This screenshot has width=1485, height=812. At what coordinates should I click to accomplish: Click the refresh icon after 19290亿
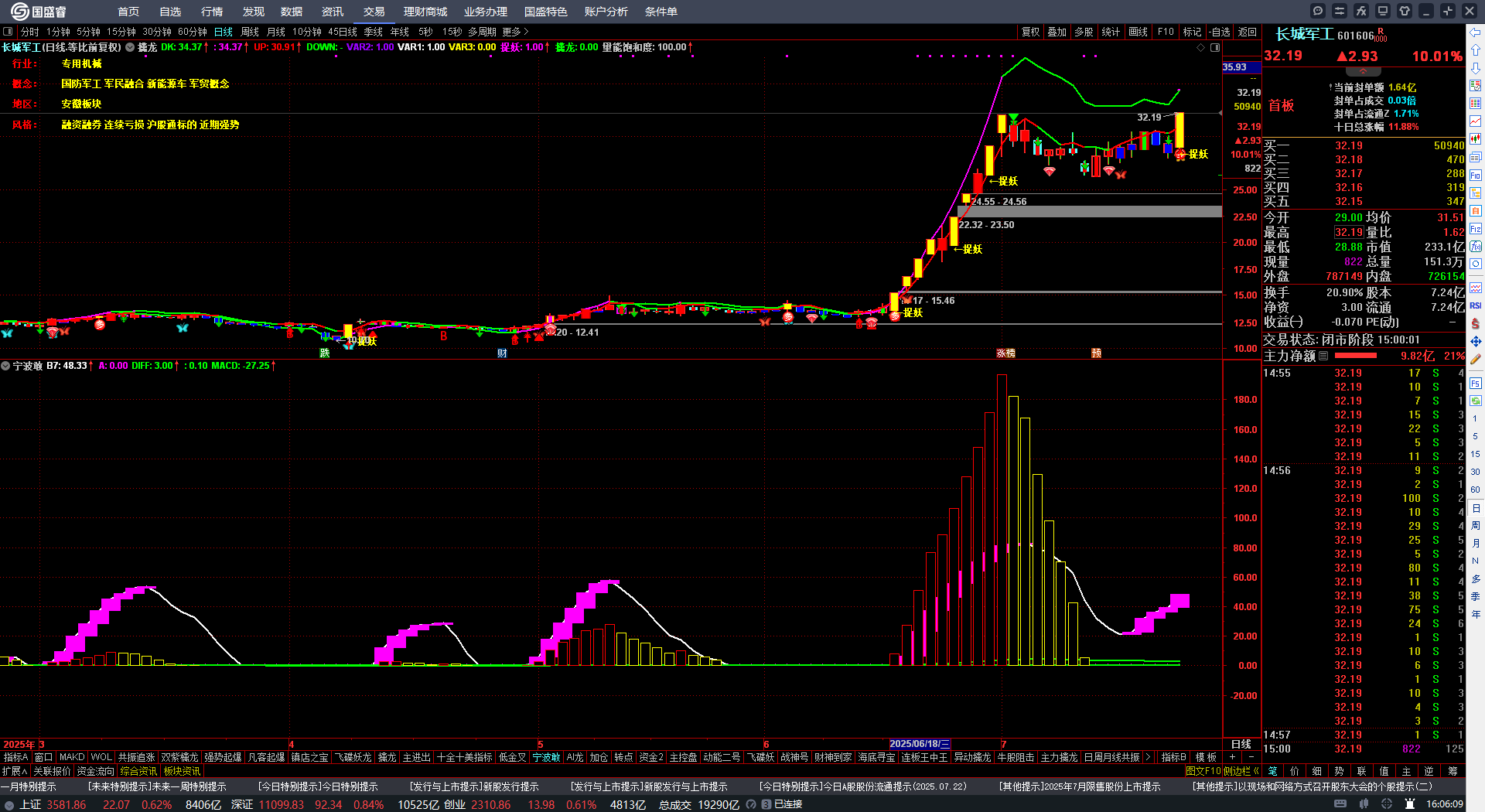(750, 804)
